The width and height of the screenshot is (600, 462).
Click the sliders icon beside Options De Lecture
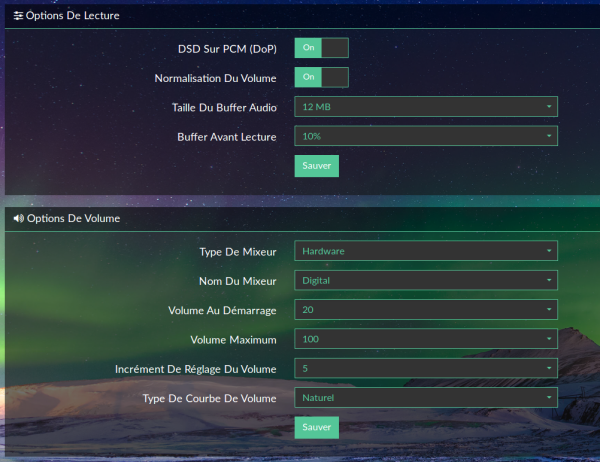point(18,16)
